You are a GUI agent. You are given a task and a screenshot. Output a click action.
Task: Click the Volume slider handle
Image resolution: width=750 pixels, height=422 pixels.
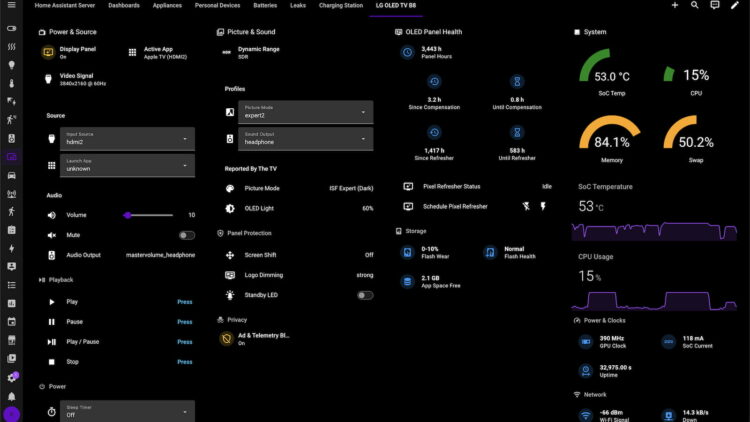pyautogui.click(x=127, y=215)
